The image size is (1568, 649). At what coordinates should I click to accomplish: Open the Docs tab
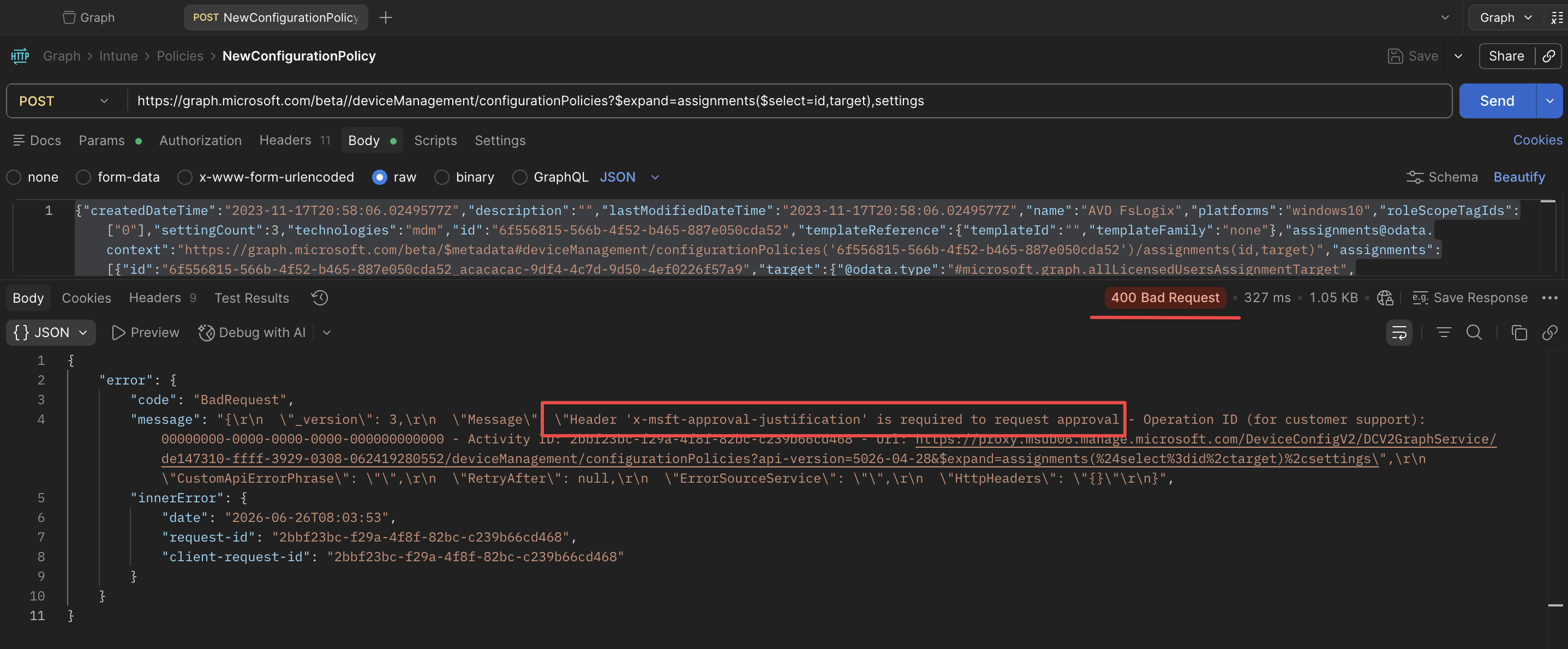coord(37,141)
